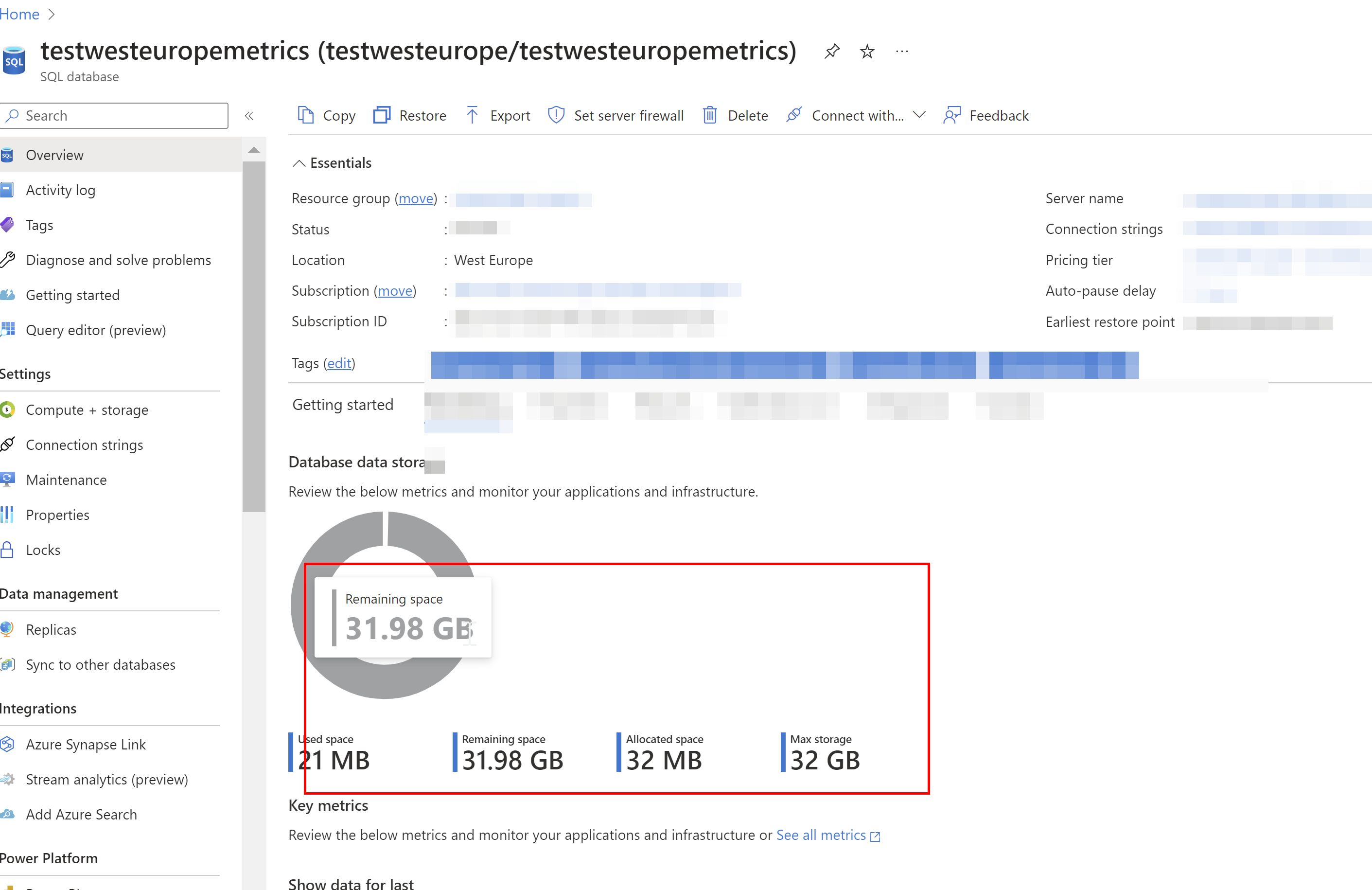Click the Copy database icon
This screenshot has height=890, width=1372.
click(x=305, y=115)
